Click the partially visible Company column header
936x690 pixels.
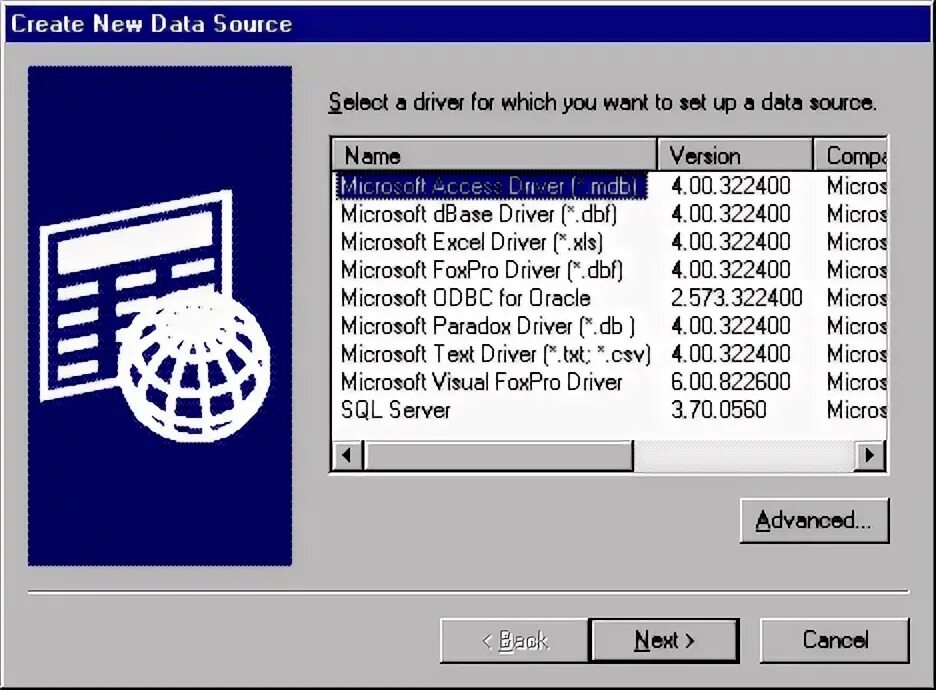pos(850,156)
